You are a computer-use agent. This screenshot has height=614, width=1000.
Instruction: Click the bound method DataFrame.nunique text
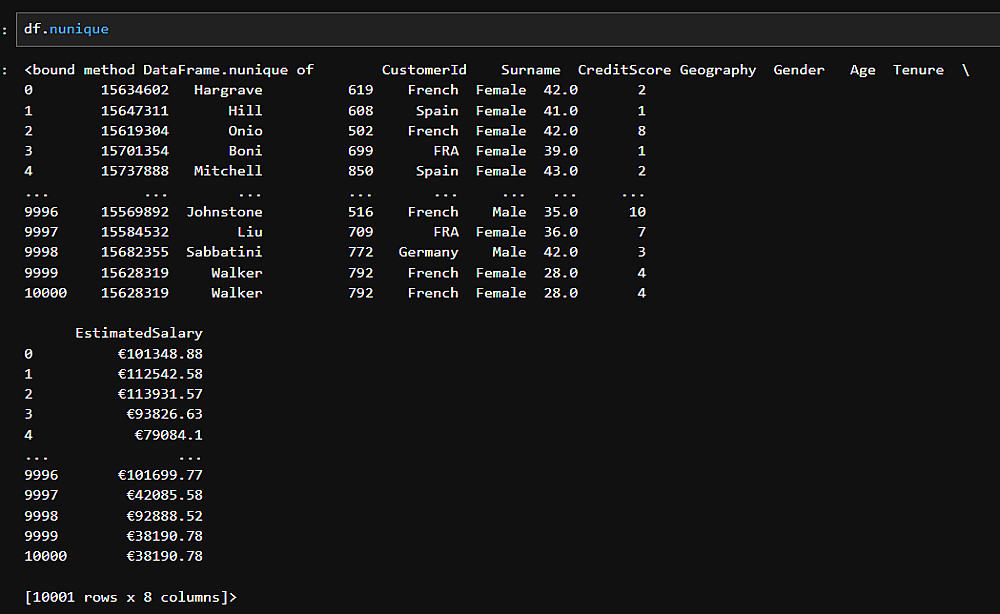[x=168, y=70]
